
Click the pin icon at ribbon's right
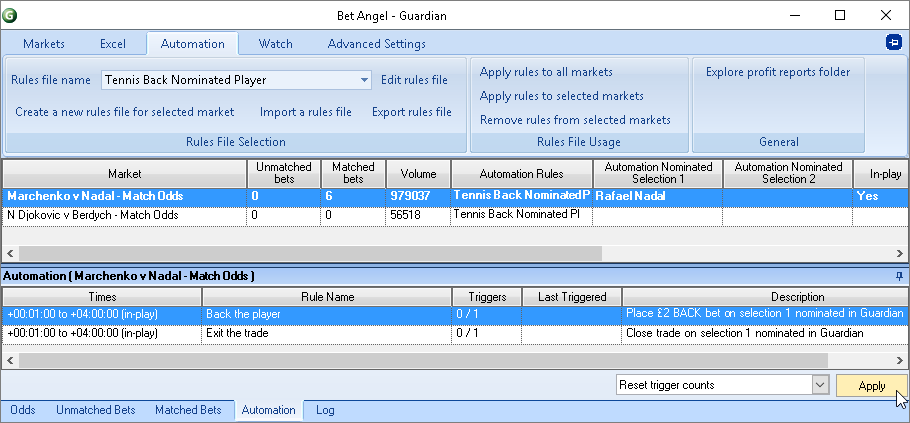[x=894, y=43]
